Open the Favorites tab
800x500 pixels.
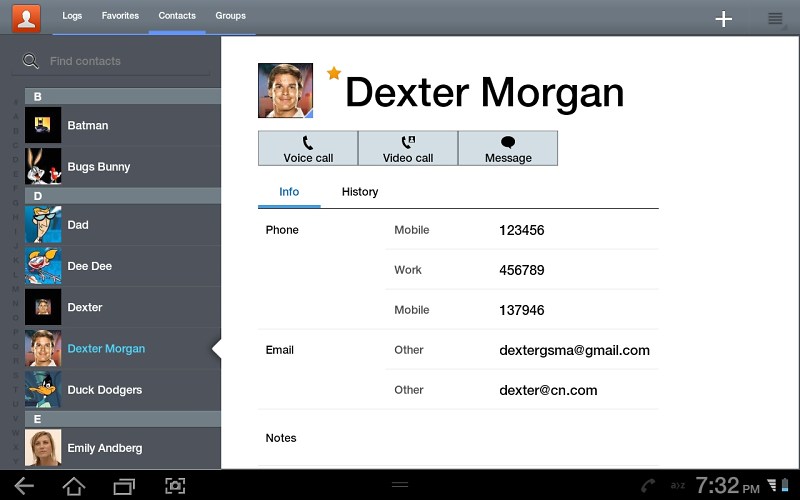pyautogui.click(x=120, y=16)
